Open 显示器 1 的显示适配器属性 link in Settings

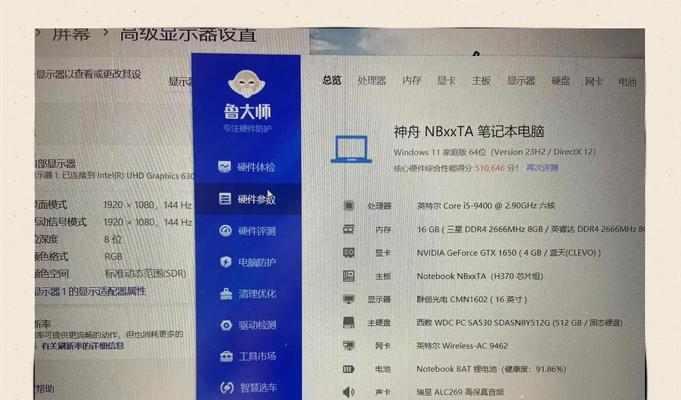[91, 291]
